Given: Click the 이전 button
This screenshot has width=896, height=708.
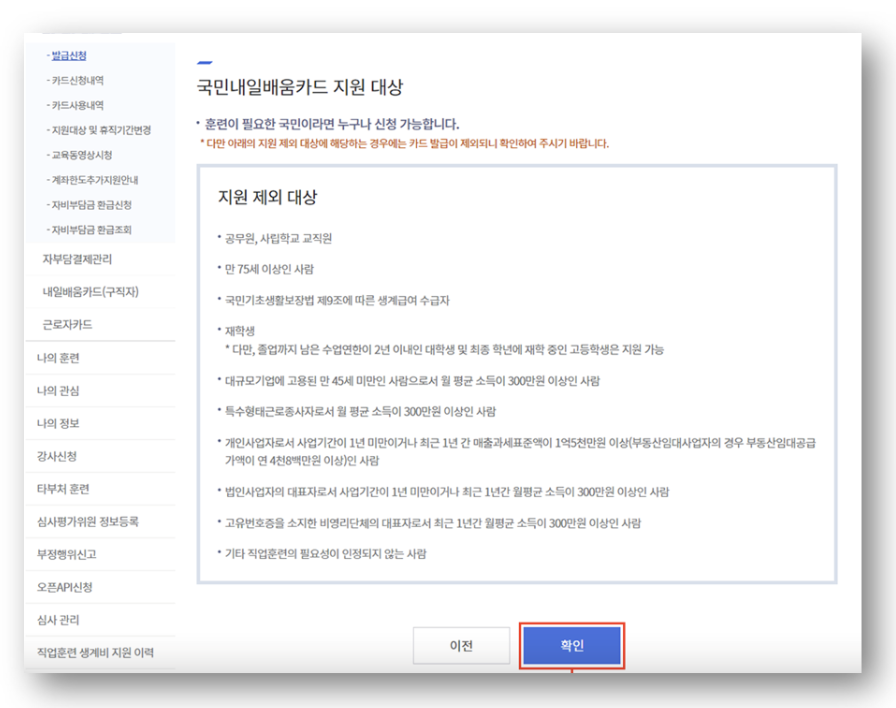Looking at the screenshot, I should coord(460,646).
